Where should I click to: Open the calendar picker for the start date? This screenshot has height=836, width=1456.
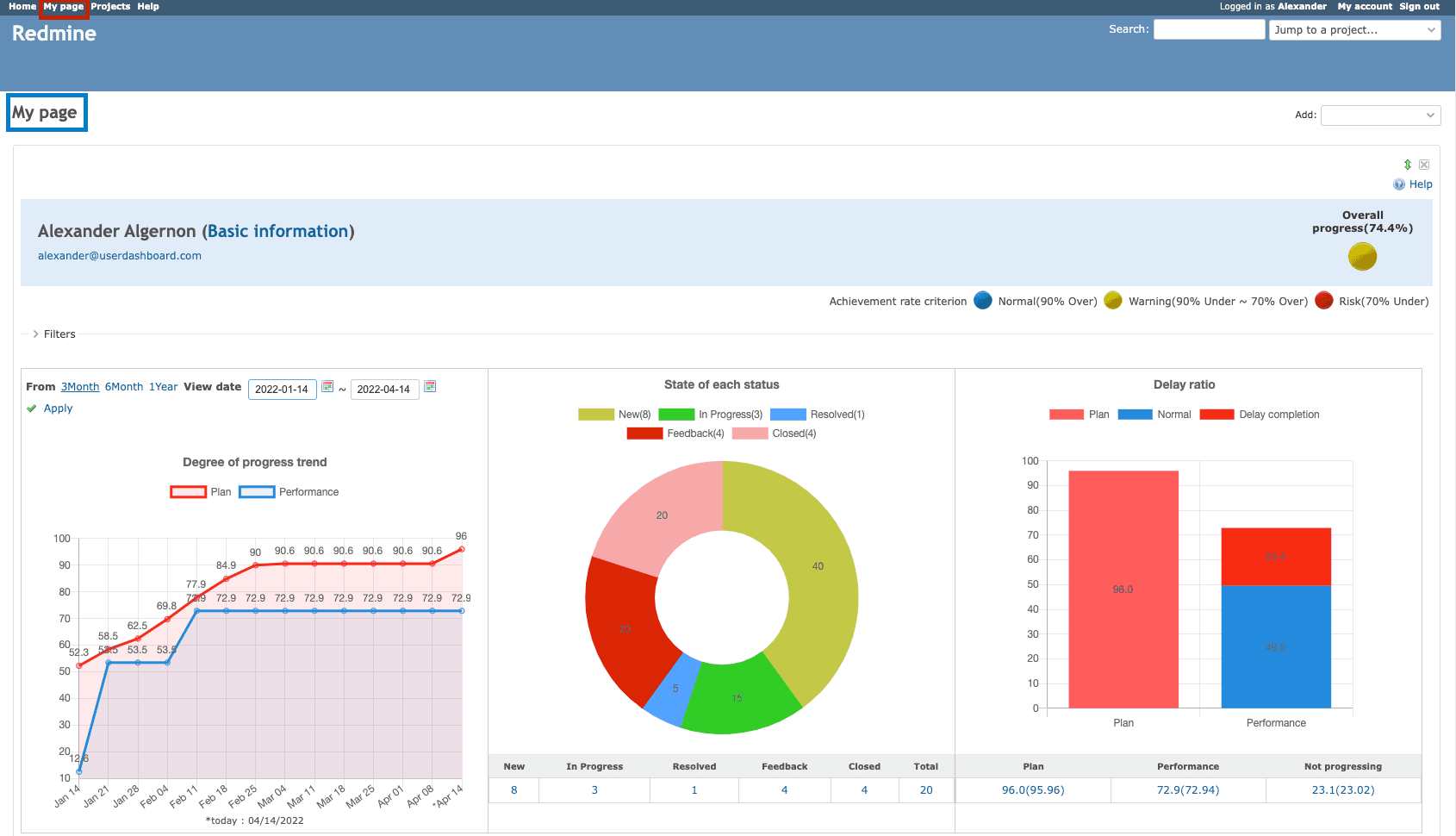[x=328, y=388]
